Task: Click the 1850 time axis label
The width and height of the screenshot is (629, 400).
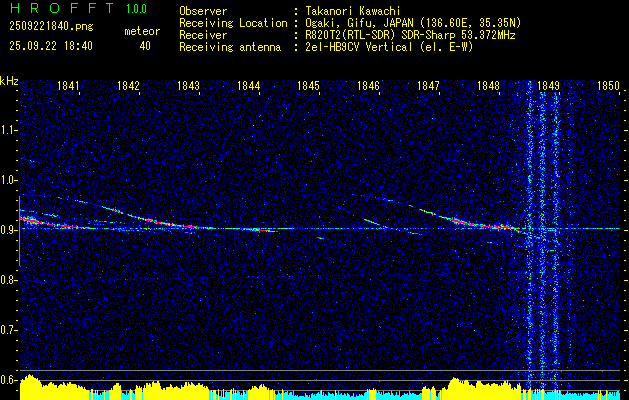Action: tap(609, 85)
